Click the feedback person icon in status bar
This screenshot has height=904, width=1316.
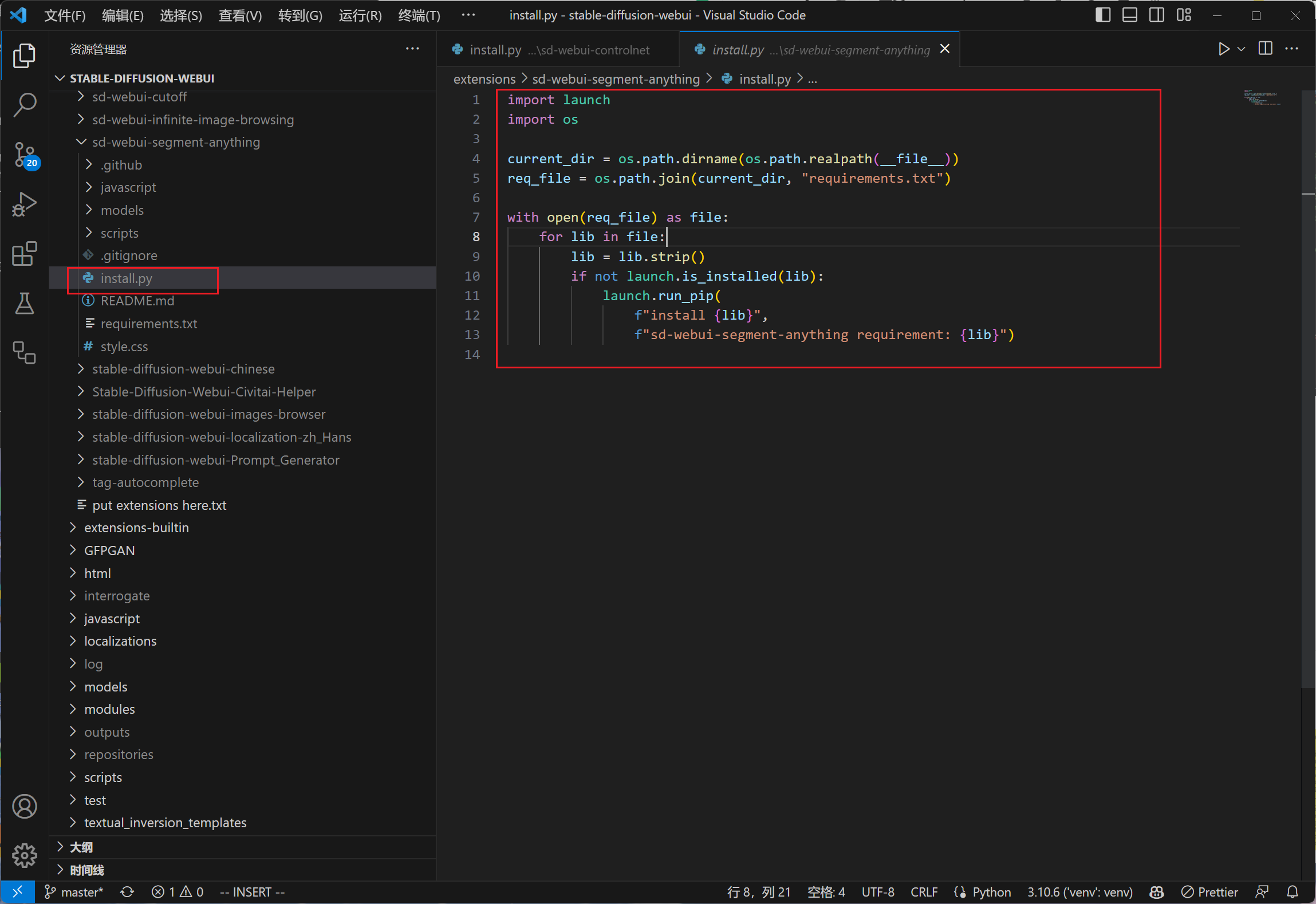1262,892
